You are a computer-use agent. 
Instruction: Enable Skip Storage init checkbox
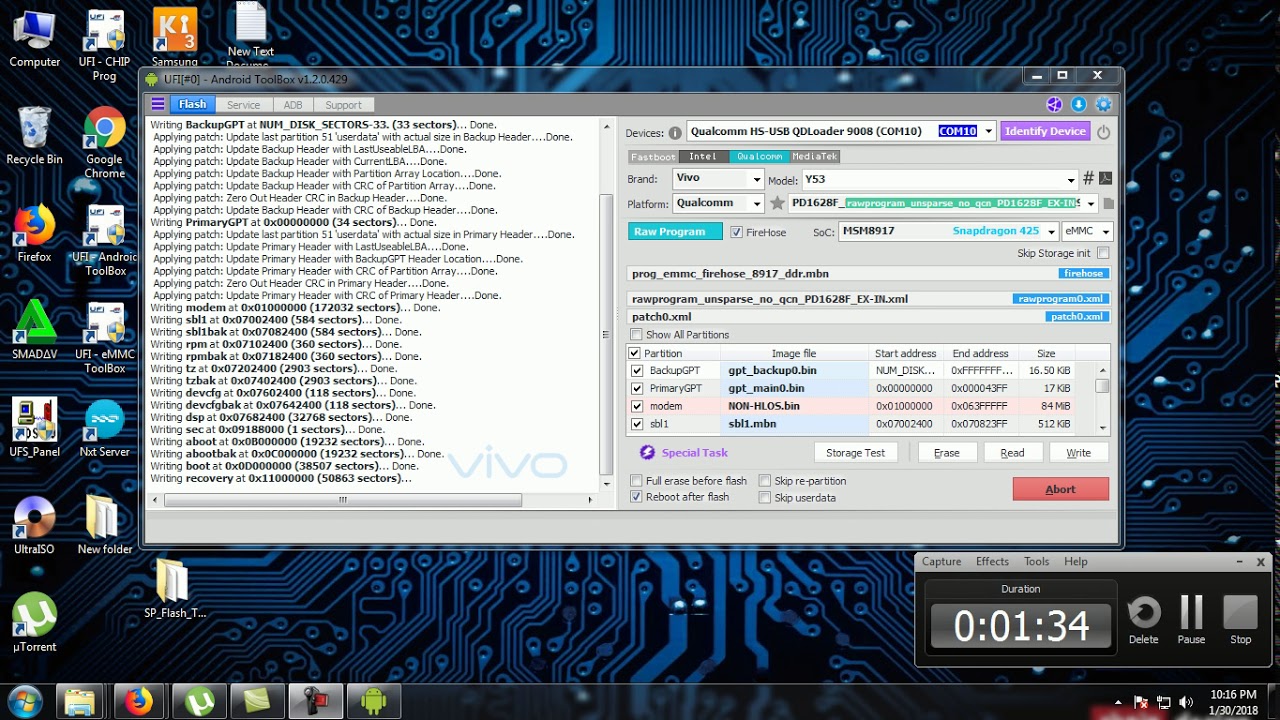1102,253
